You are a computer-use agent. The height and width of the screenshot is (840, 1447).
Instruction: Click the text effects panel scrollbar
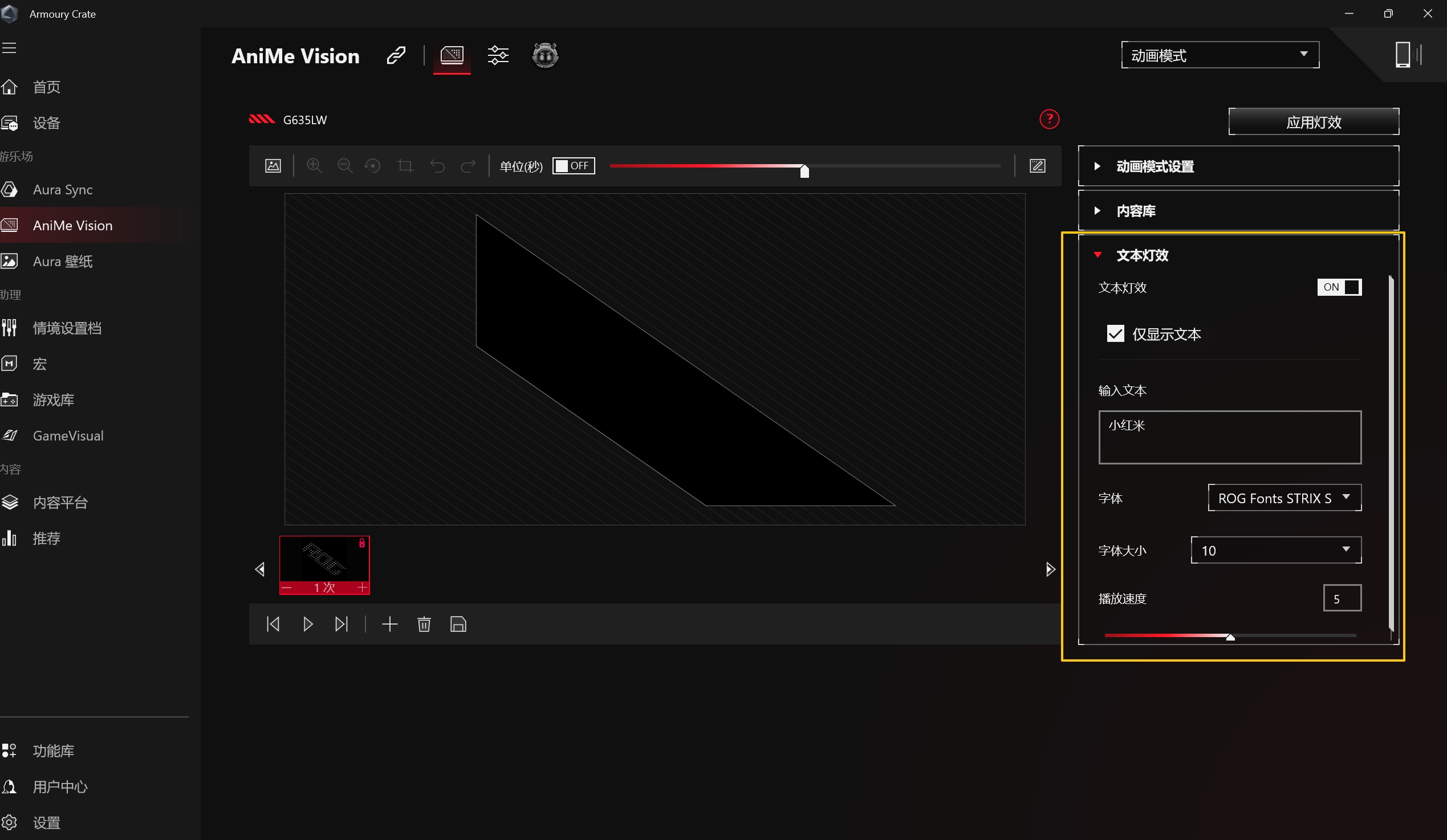click(1391, 453)
